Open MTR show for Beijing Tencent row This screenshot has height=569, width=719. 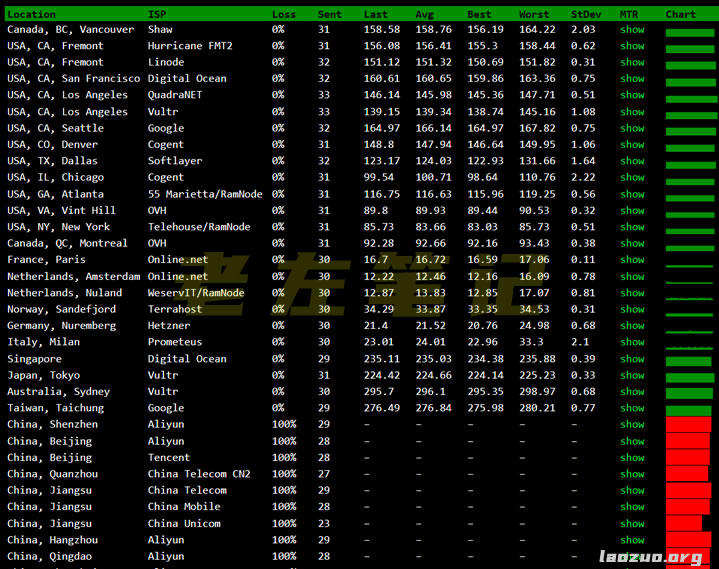pos(632,458)
